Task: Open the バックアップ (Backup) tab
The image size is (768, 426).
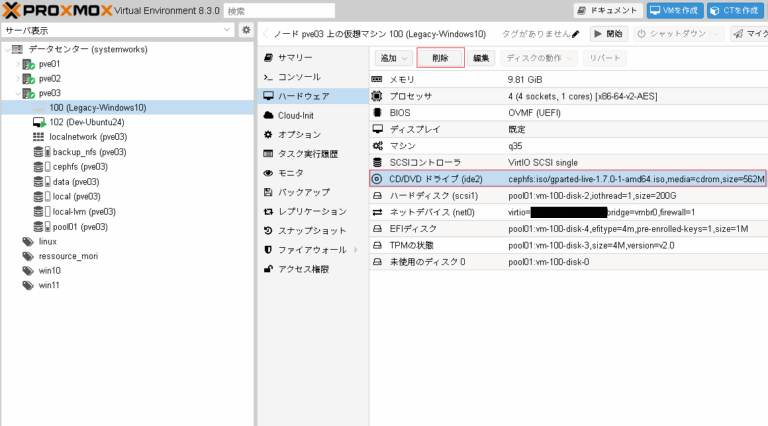Action: (x=312, y=192)
